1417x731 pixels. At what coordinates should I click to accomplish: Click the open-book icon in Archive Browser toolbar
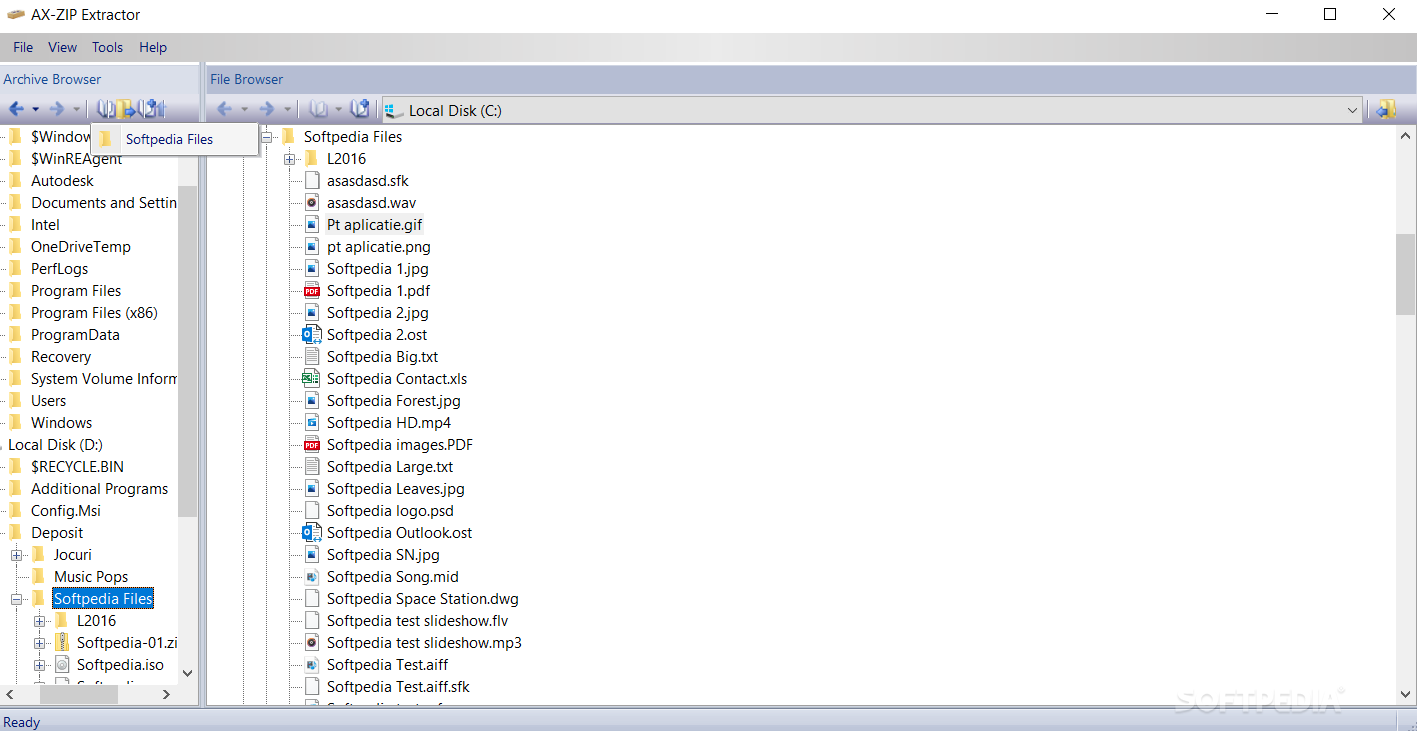click(x=105, y=109)
